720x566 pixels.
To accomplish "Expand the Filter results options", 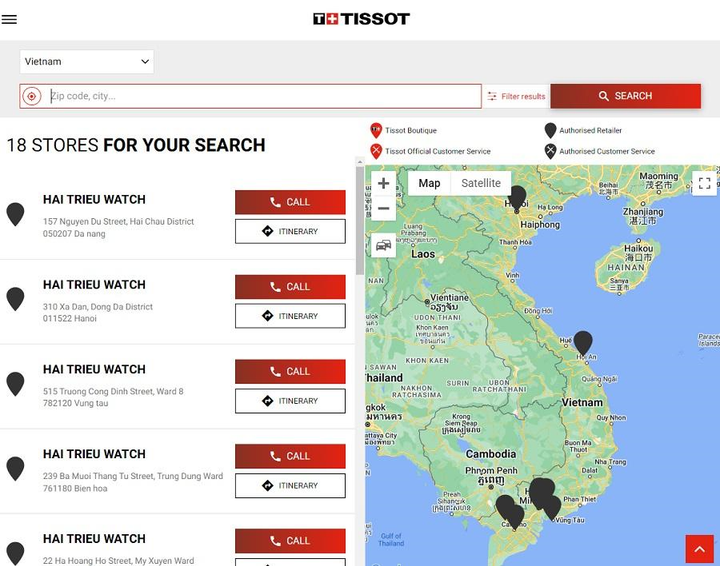I will 516,97.
